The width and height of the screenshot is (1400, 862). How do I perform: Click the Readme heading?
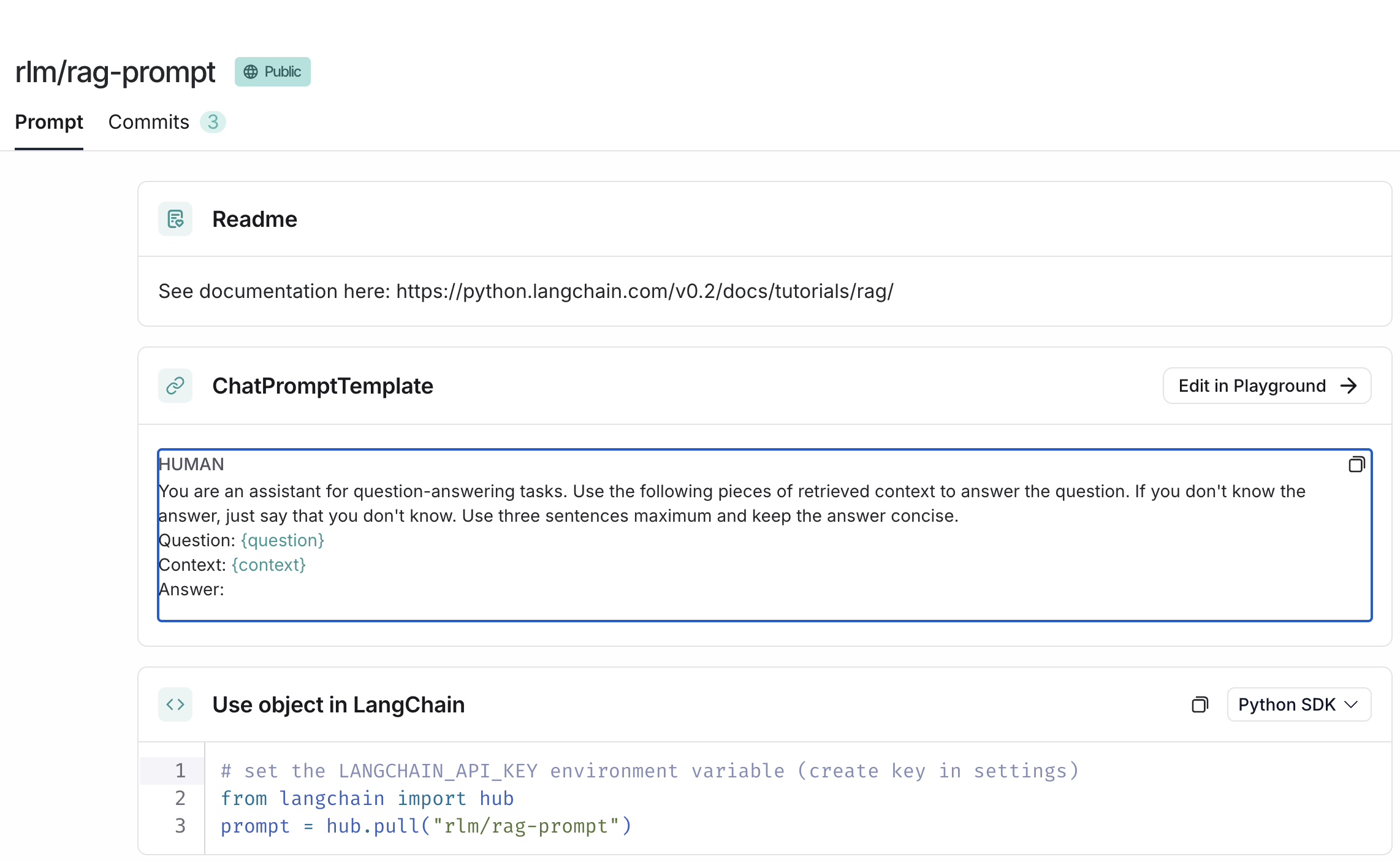[x=254, y=219]
